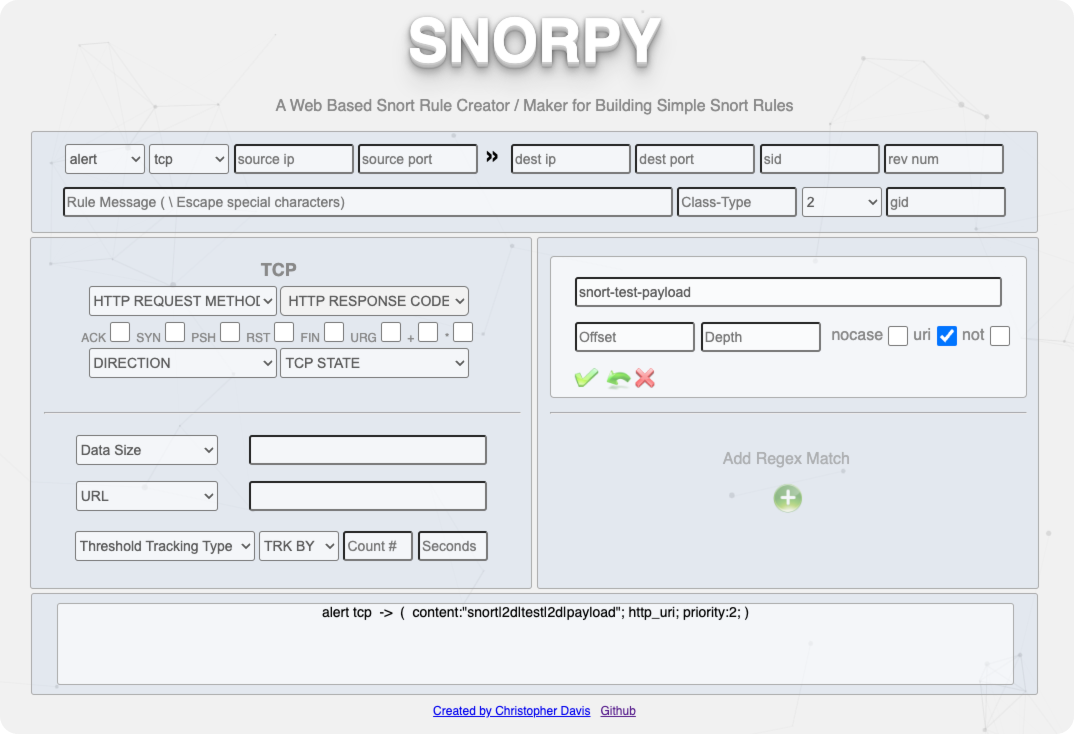Click the red X delete icon
1074x734 pixels.
[645, 378]
